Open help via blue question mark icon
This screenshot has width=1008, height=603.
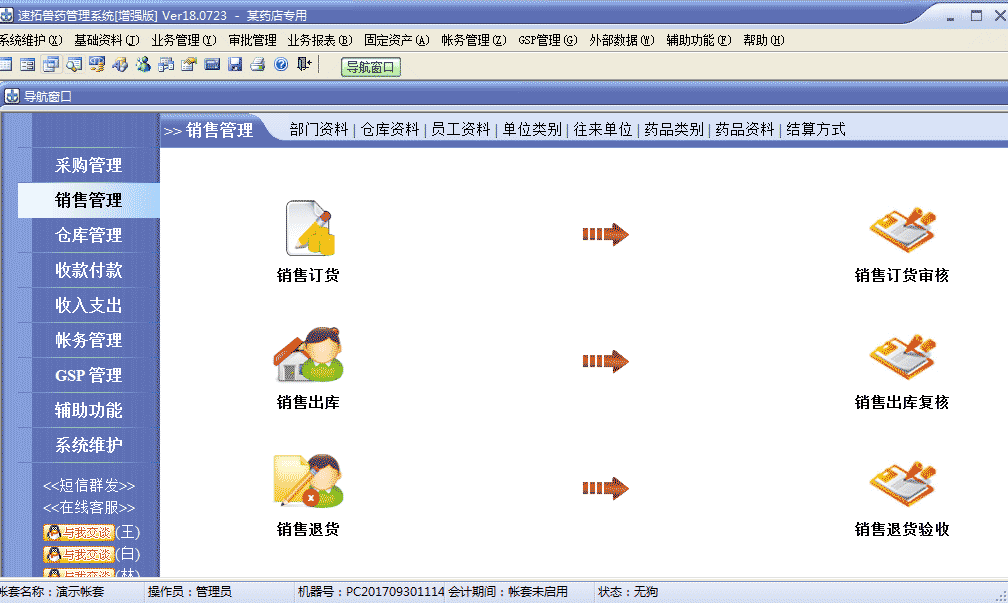tap(281, 64)
